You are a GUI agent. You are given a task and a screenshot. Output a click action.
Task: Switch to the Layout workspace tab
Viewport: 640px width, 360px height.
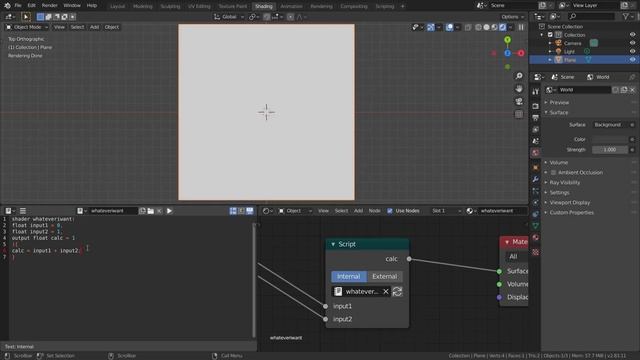point(118,6)
